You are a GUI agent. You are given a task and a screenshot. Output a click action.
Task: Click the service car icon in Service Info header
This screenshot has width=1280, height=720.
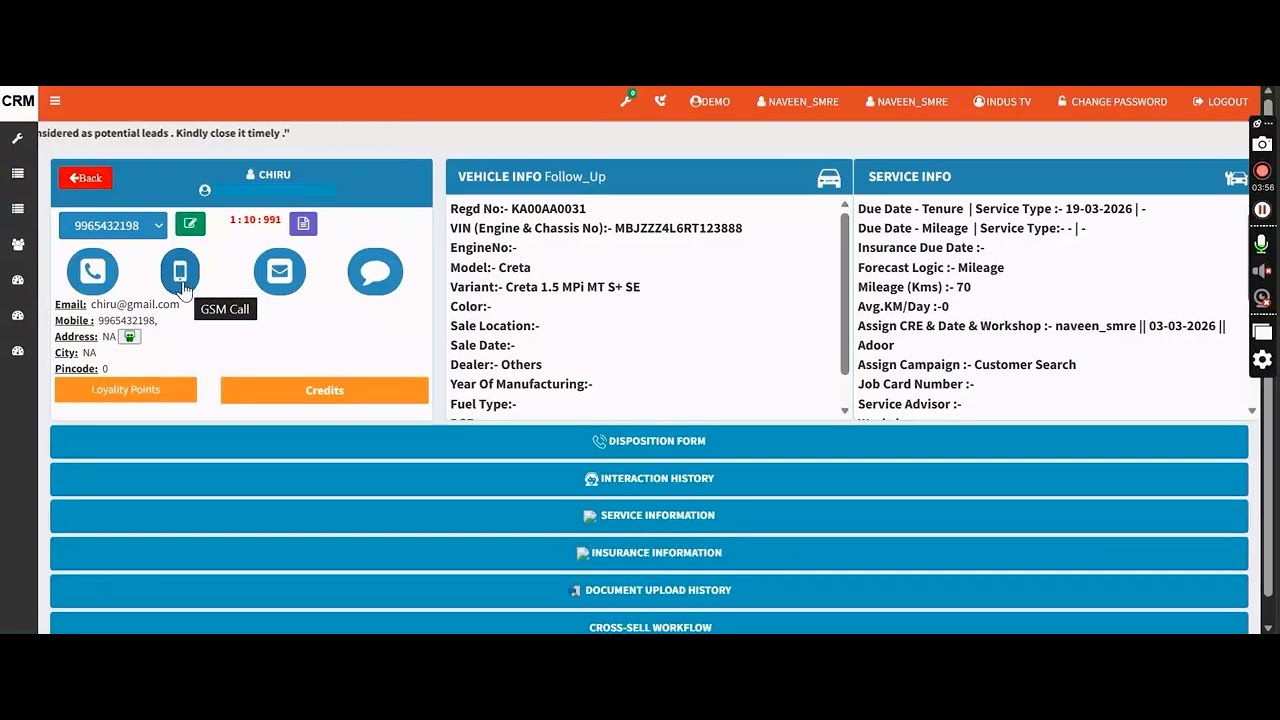(x=1236, y=178)
